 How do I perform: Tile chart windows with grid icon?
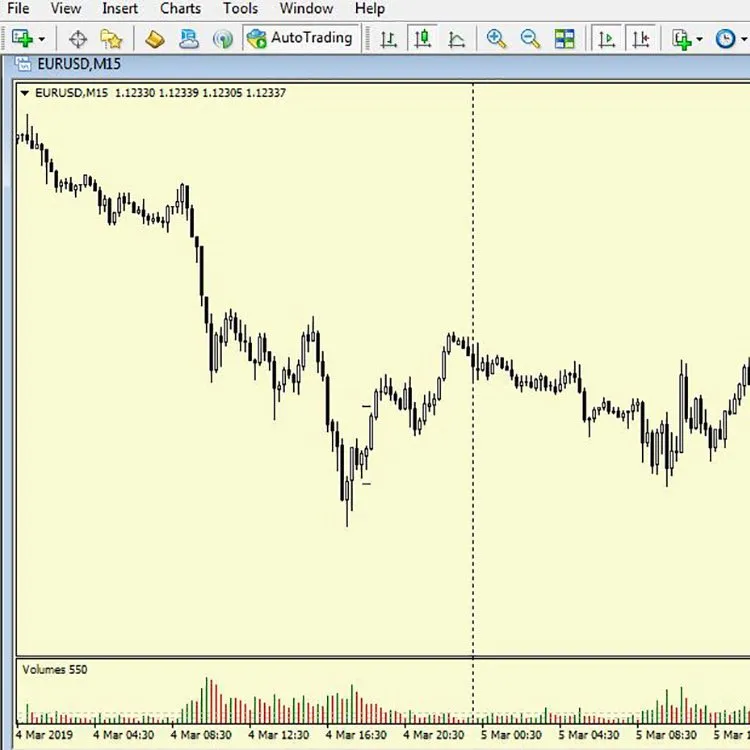[x=565, y=39]
